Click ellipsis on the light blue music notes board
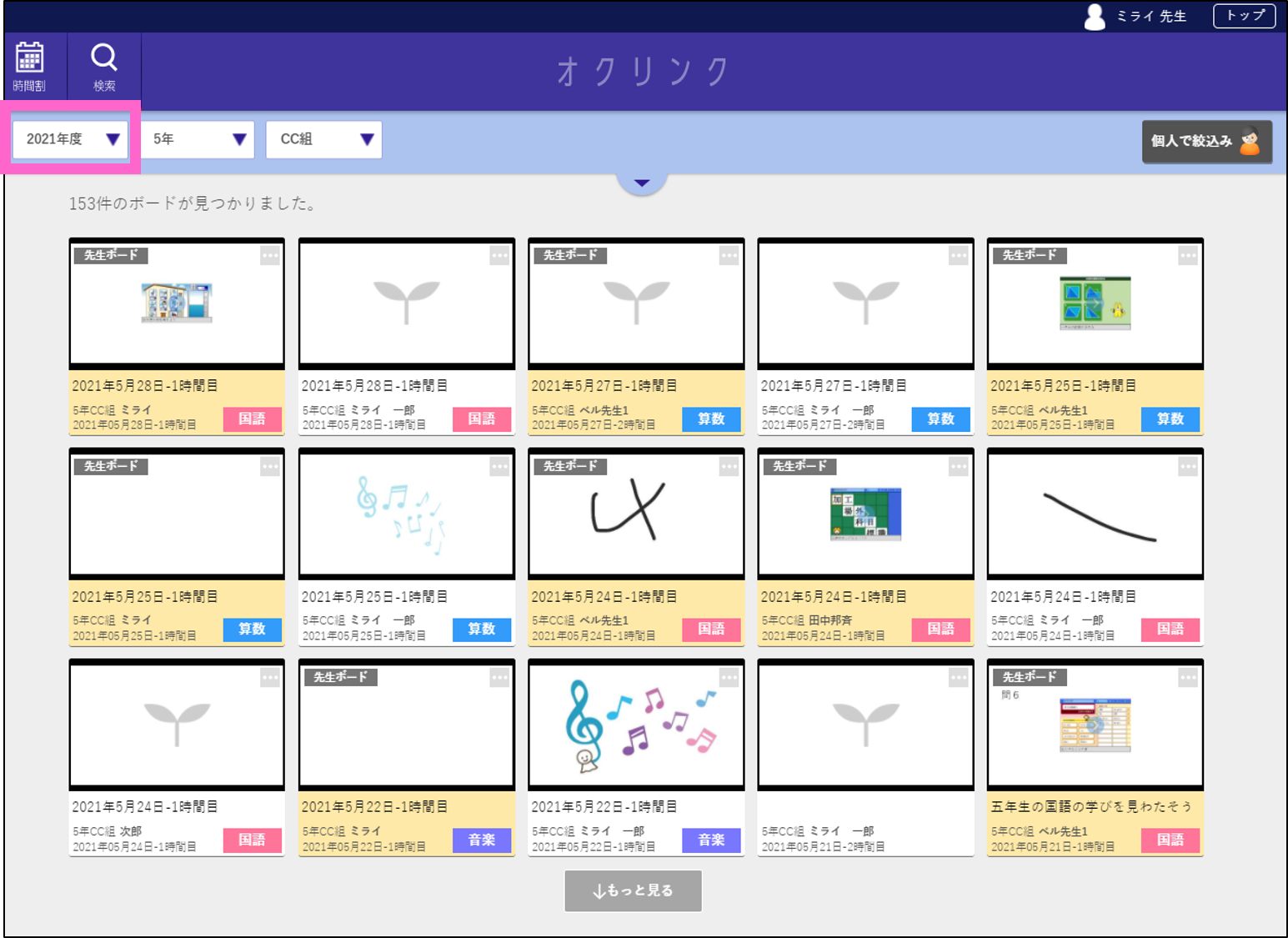The width and height of the screenshot is (1288, 938). point(499,467)
